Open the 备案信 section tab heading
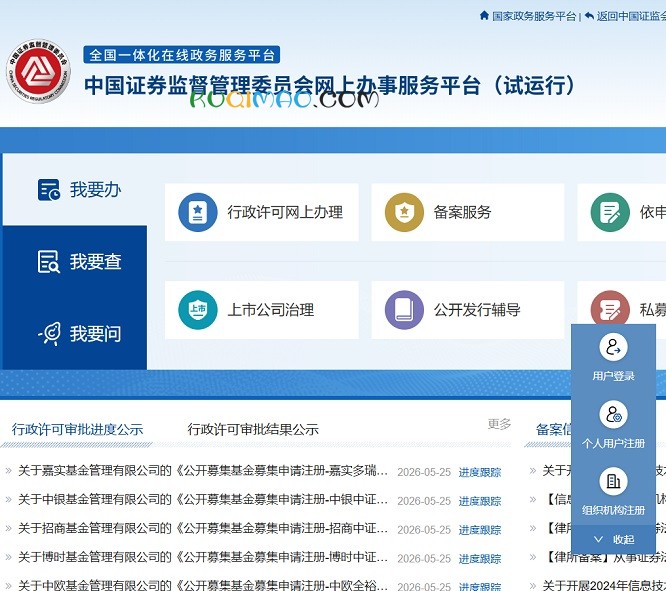 pyautogui.click(x=553, y=429)
